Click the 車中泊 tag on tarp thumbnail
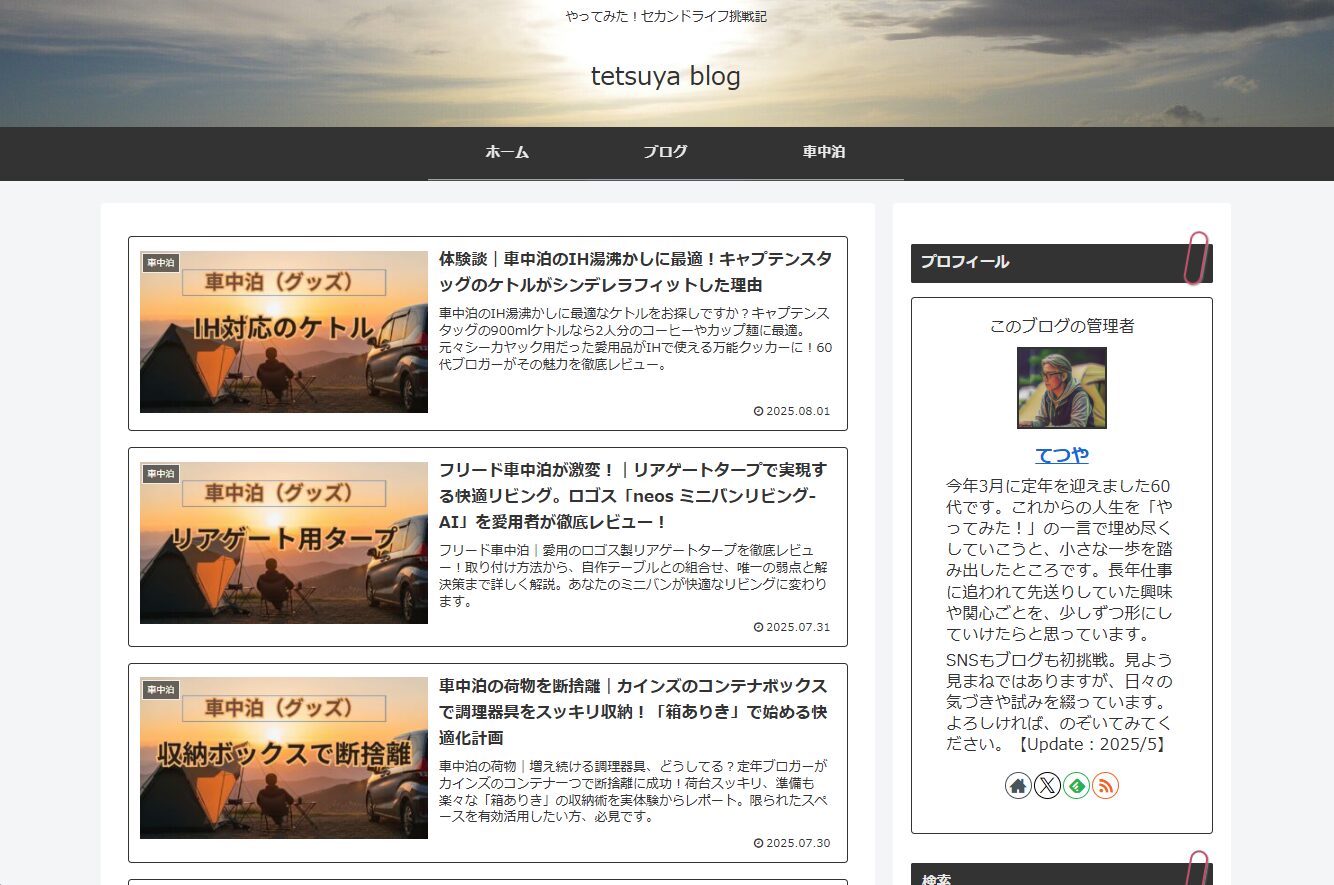Viewport: 1334px width, 885px height. pos(160,474)
